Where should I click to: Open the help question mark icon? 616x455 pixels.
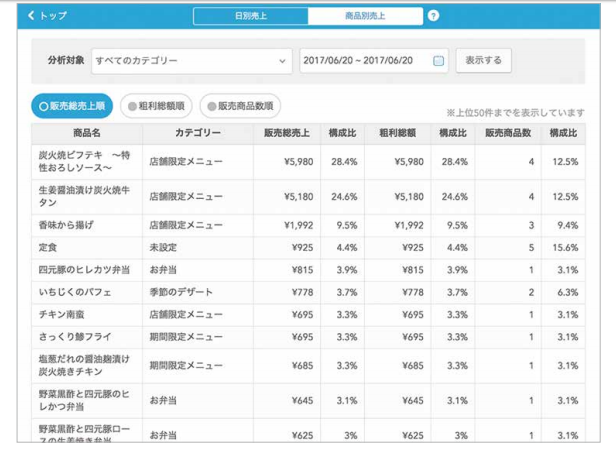coord(433,16)
